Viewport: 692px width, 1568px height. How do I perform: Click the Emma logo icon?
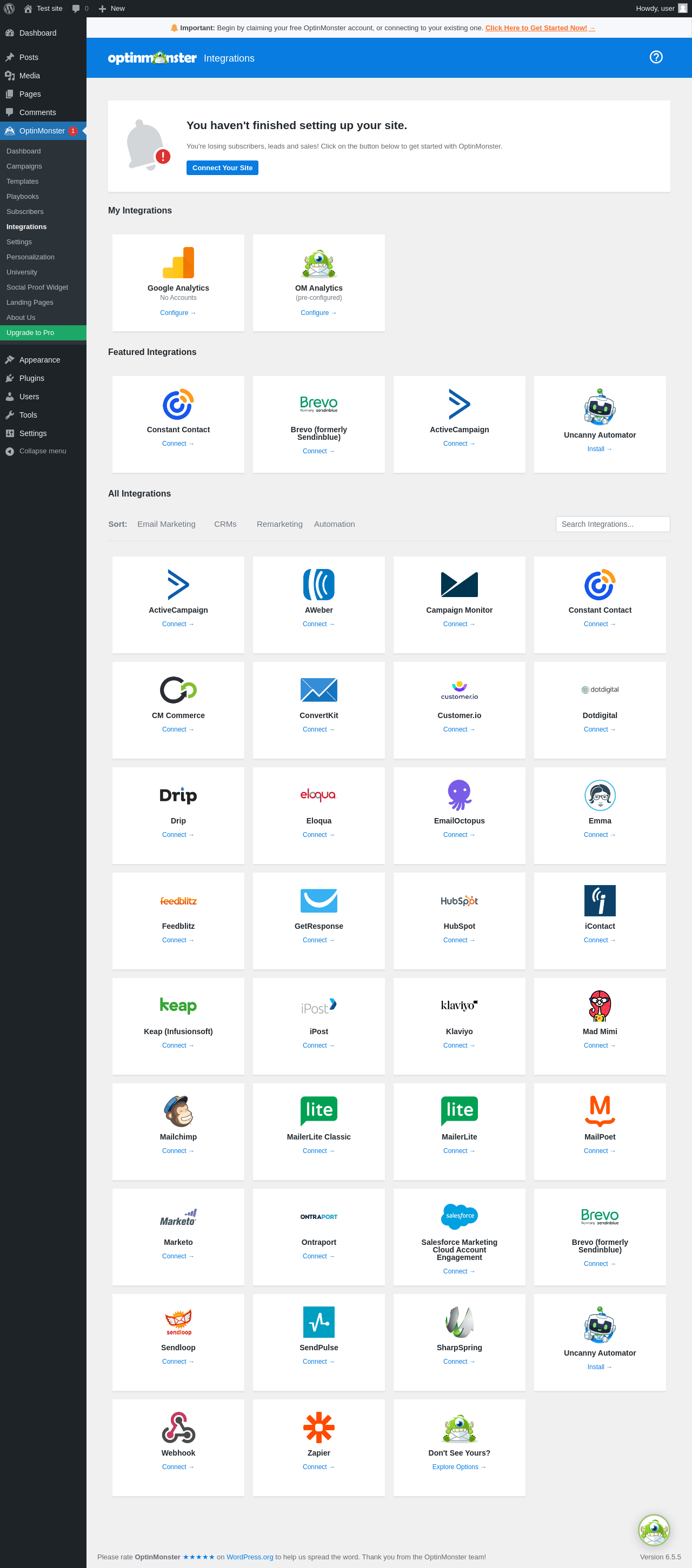(x=600, y=795)
